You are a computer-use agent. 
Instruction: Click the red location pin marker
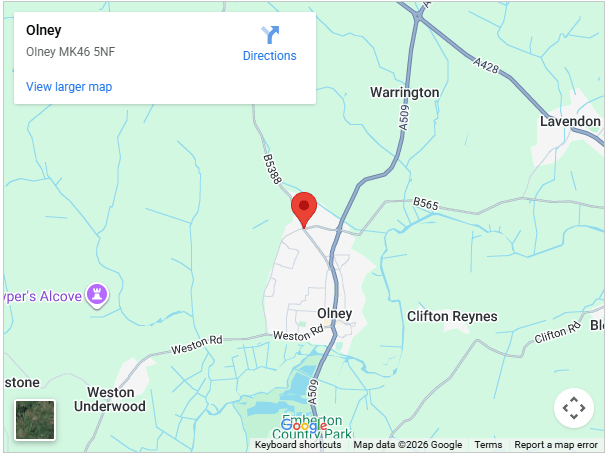pyautogui.click(x=304, y=210)
